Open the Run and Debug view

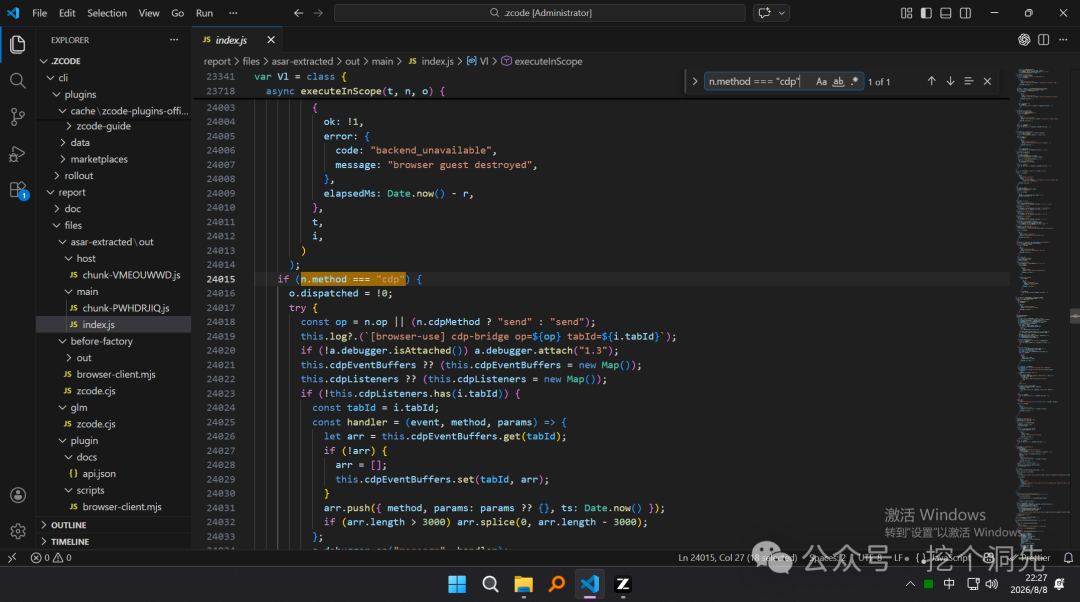tap(18, 154)
